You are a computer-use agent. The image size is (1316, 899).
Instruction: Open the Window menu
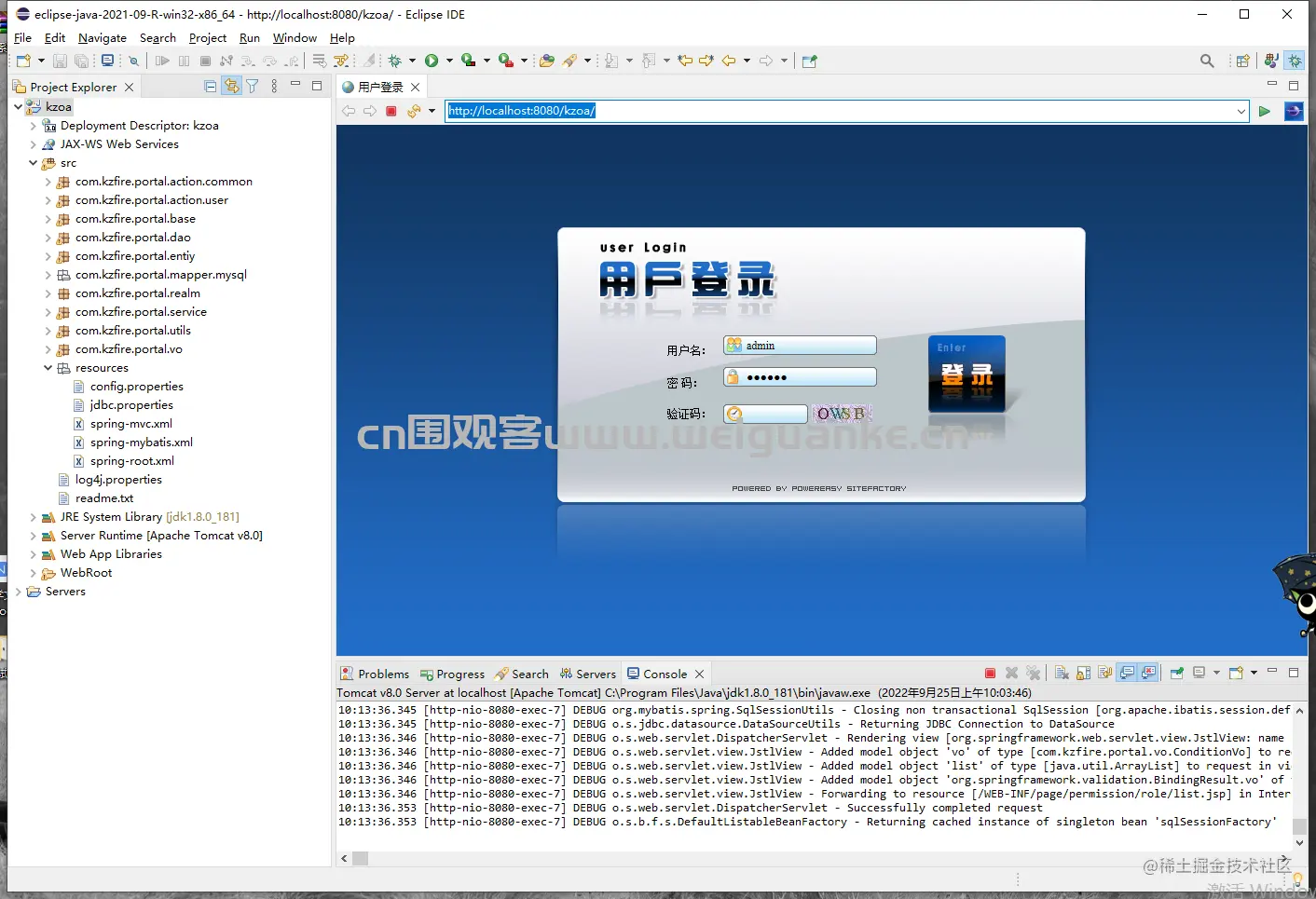(x=295, y=37)
